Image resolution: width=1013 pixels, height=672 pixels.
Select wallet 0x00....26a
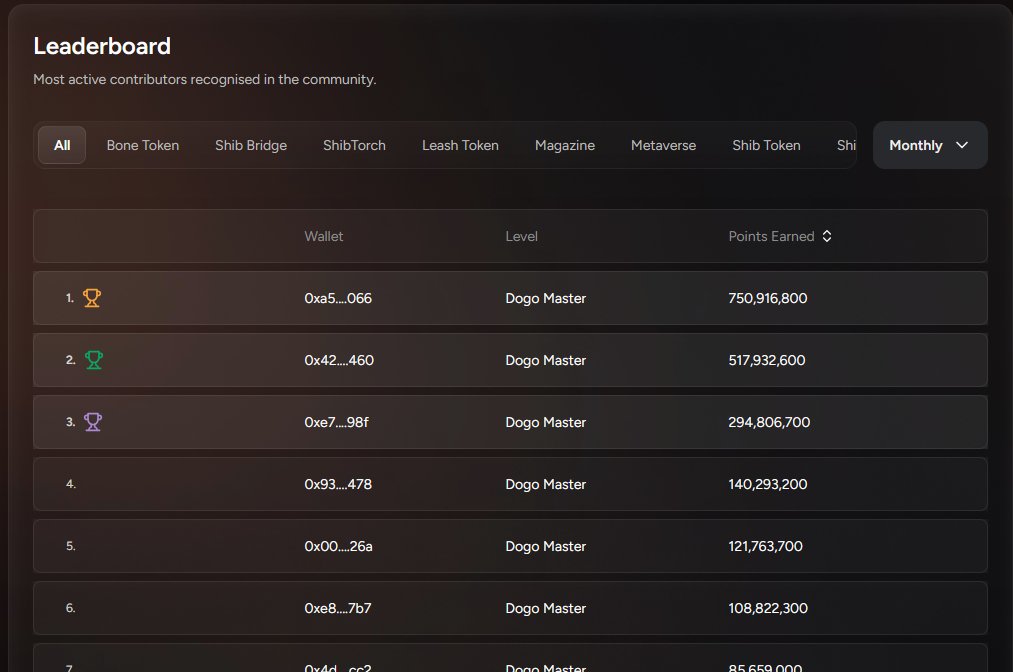point(339,547)
